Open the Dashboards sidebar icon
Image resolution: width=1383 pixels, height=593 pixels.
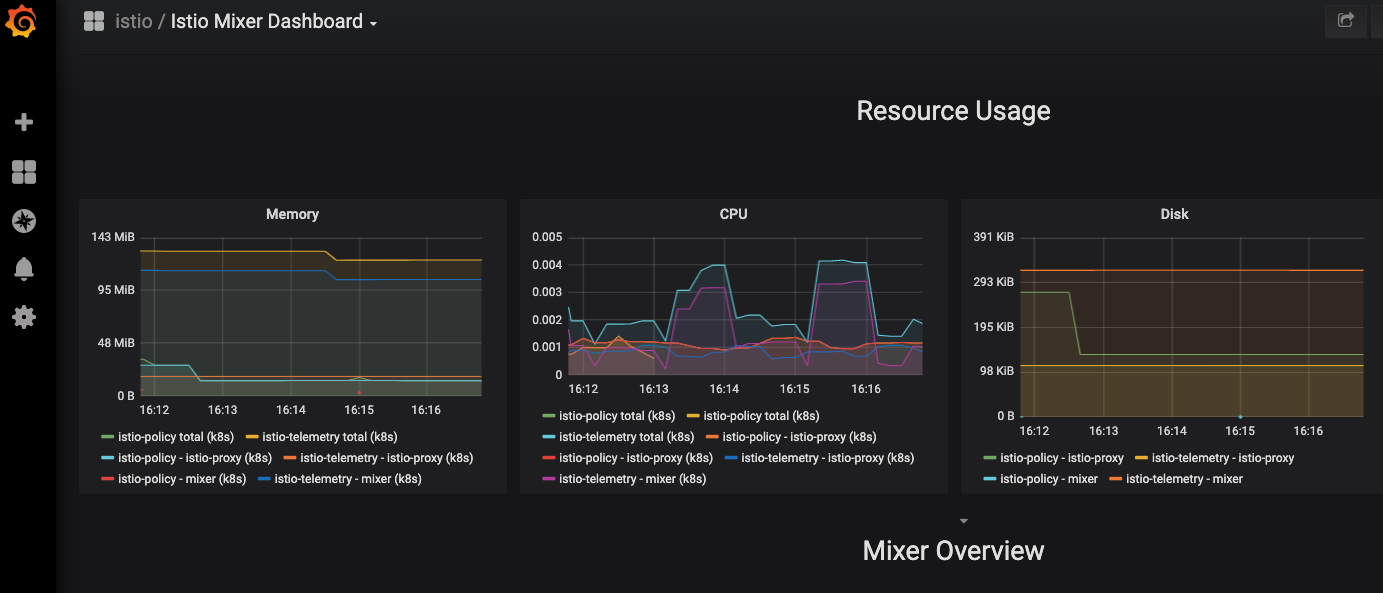tap(24, 172)
